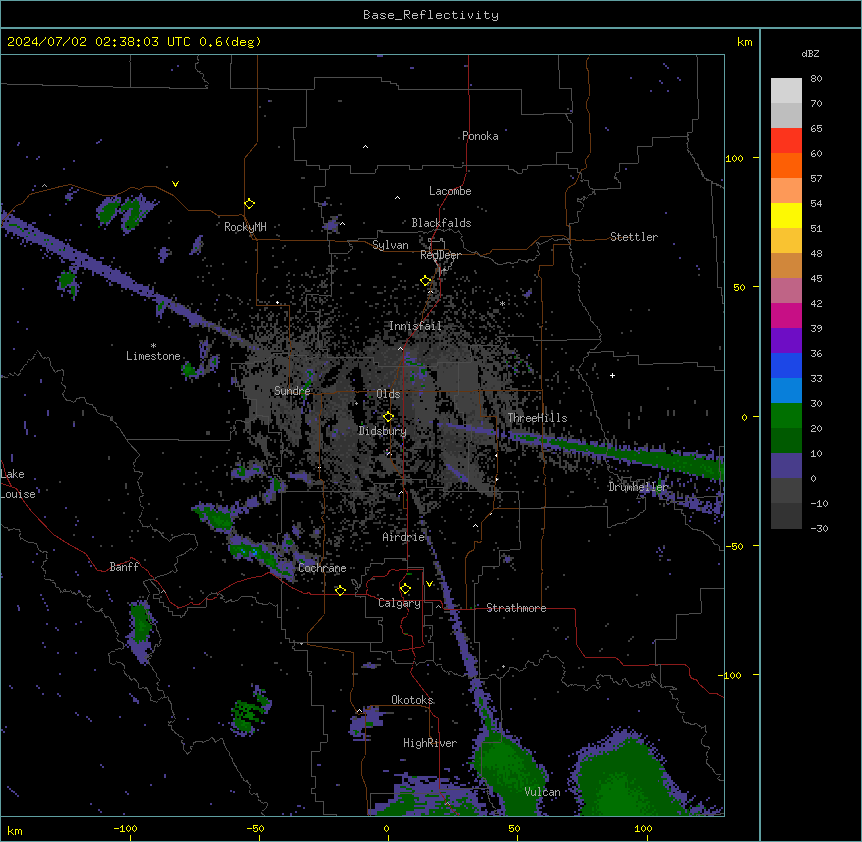Click the Sundre city label
Viewport: 862px width, 842px height.
point(292,391)
